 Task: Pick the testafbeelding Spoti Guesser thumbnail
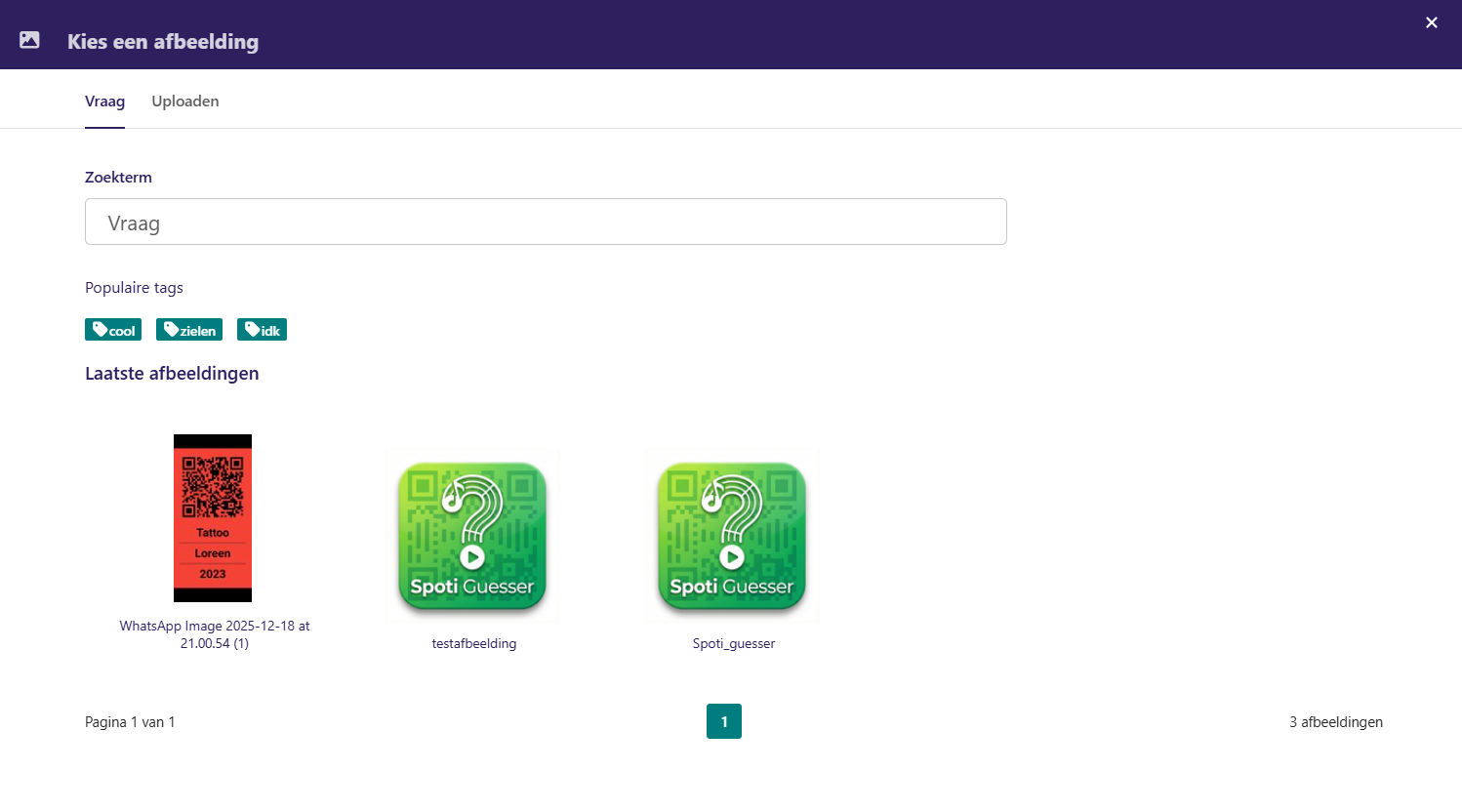472,536
